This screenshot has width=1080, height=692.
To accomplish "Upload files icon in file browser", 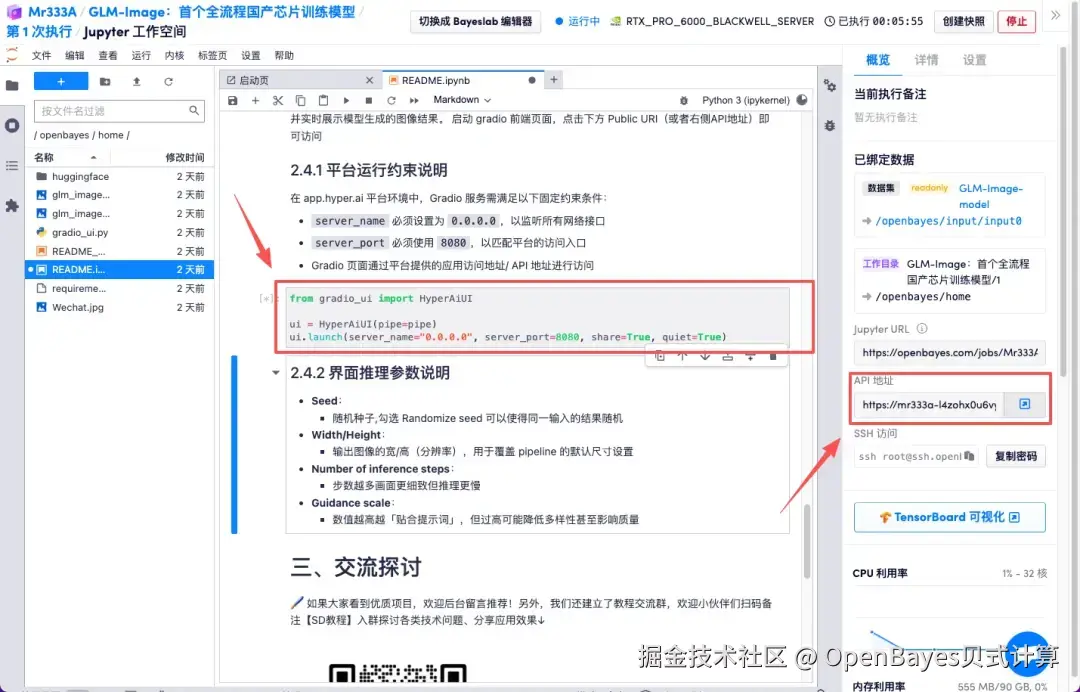I will tap(136, 81).
